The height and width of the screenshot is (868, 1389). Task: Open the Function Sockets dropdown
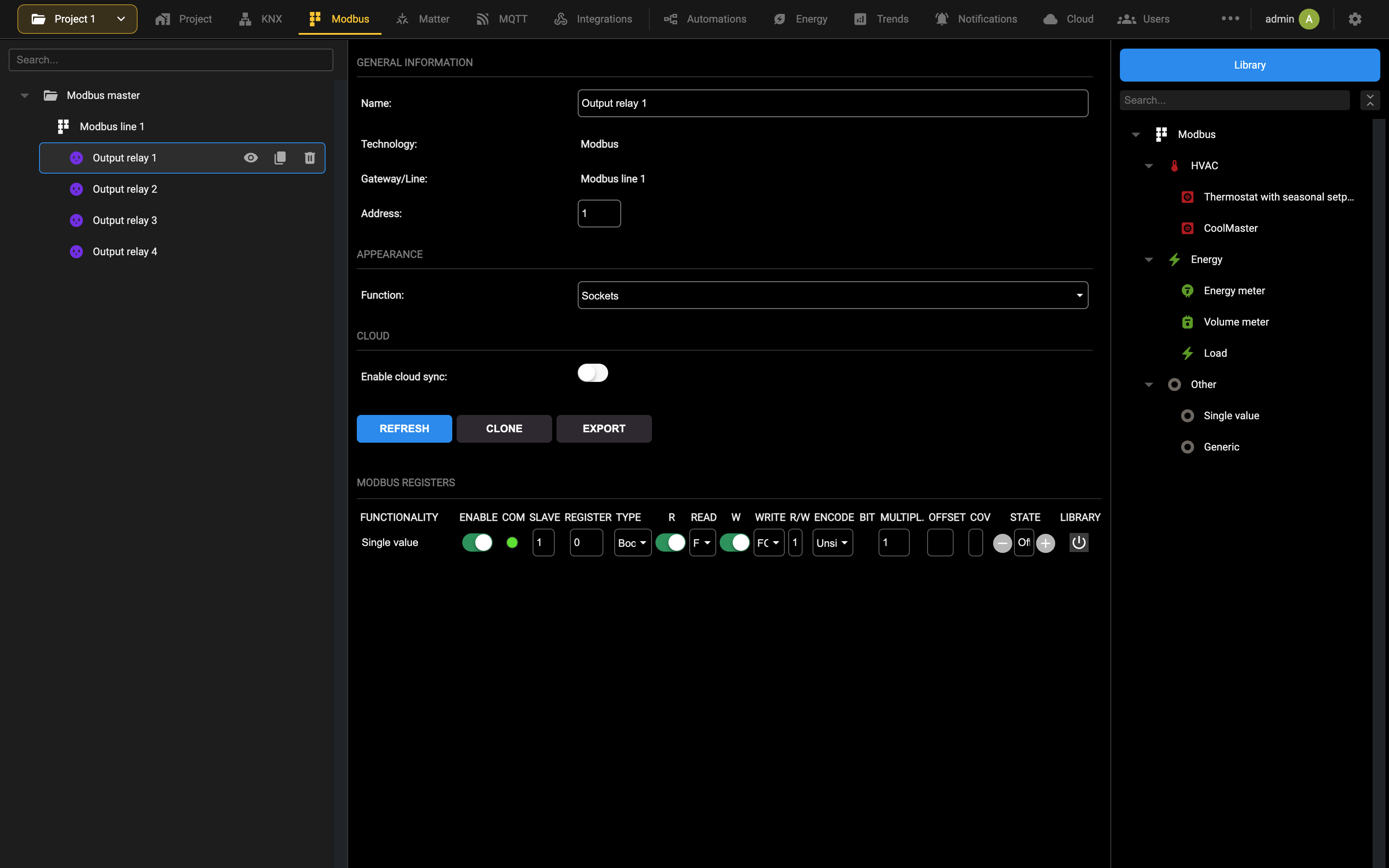pyautogui.click(x=832, y=296)
